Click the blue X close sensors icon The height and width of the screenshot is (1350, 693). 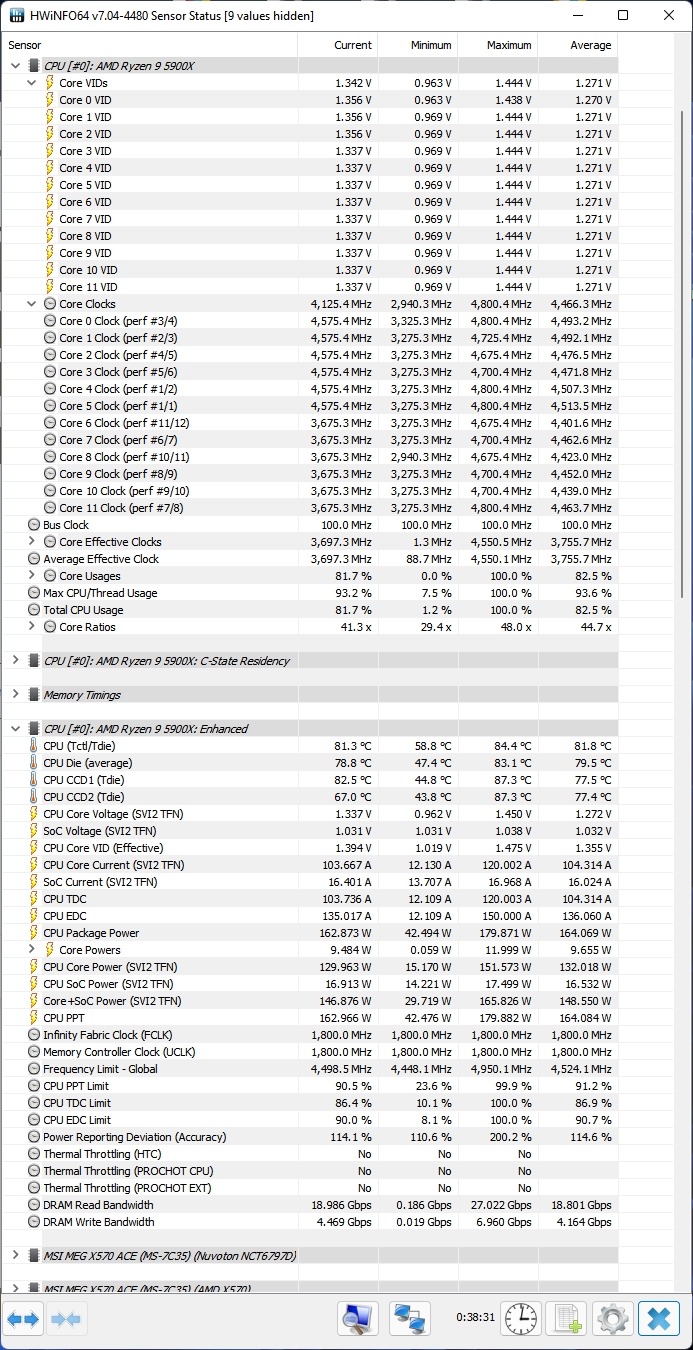(658, 1319)
